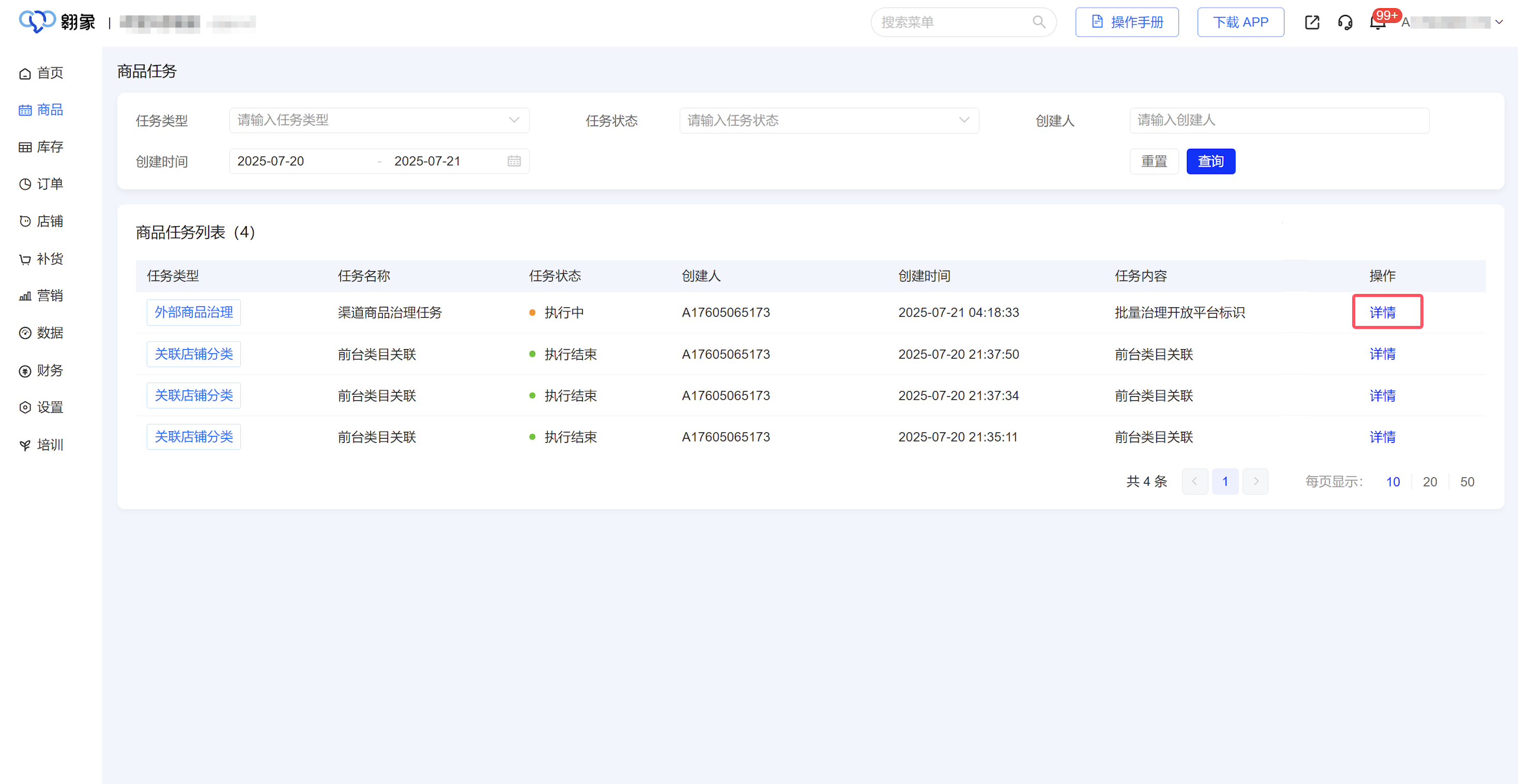Click the blue 查询 button
Image resolution: width=1518 pixels, height=784 pixels.
coord(1211,161)
